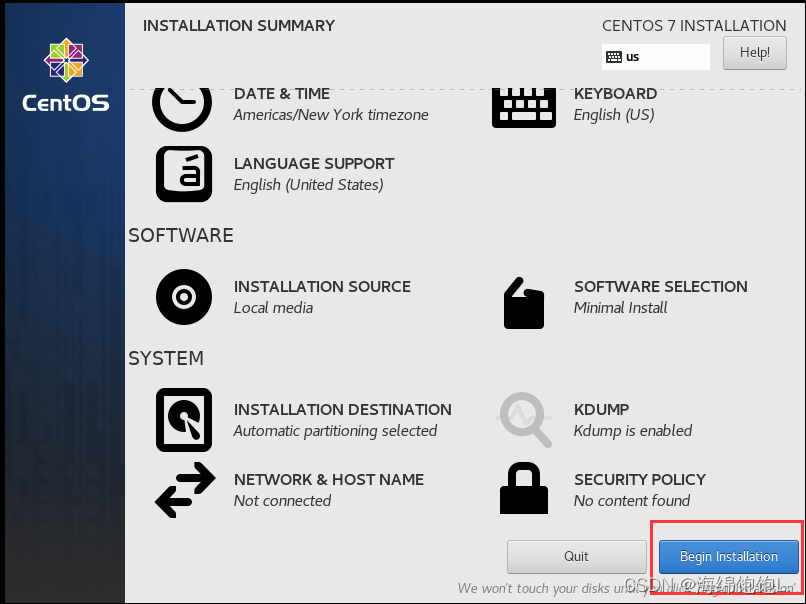Open the INSTALLATION DESTINATION label
This screenshot has height=604, width=806.
(x=343, y=409)
